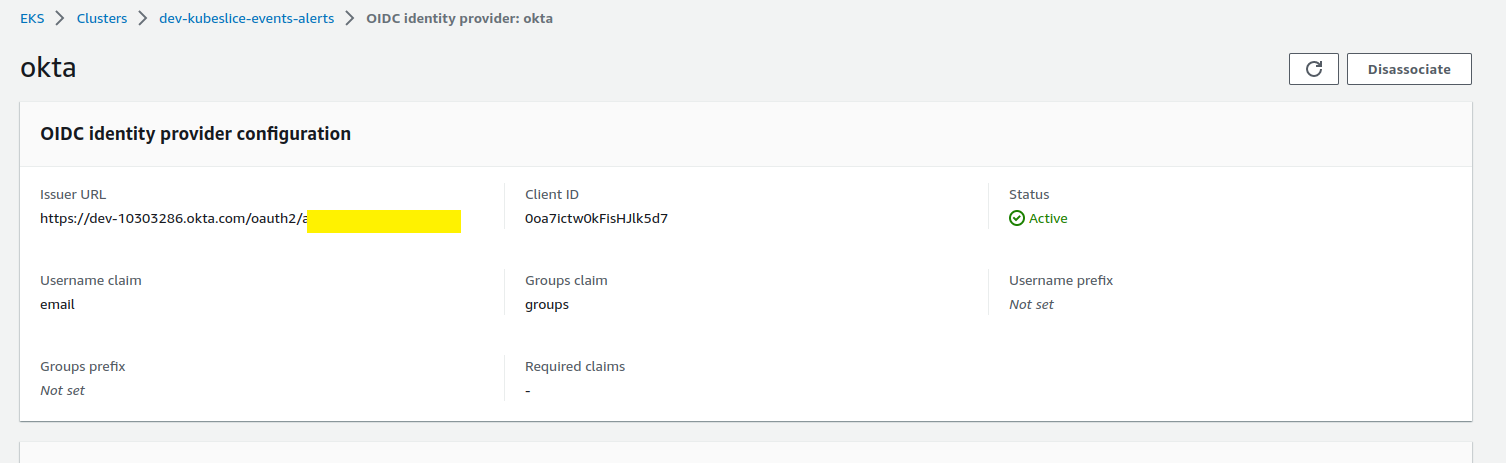Click the 'Active' status text
Image resolution: width=1506 pixels, height=463 pixels.
click(x=1048, y=218)
